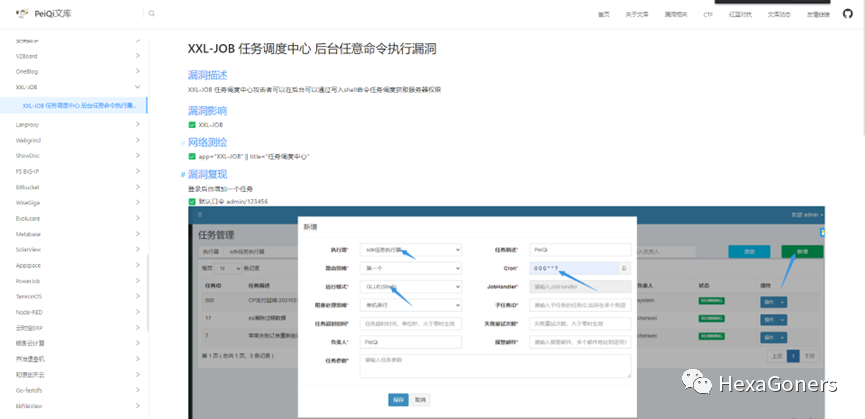Image resolution: width=865 pixels, height=419 pixels.
Task: Click the blue 搜索 button
Action: (x=749, y=251)
